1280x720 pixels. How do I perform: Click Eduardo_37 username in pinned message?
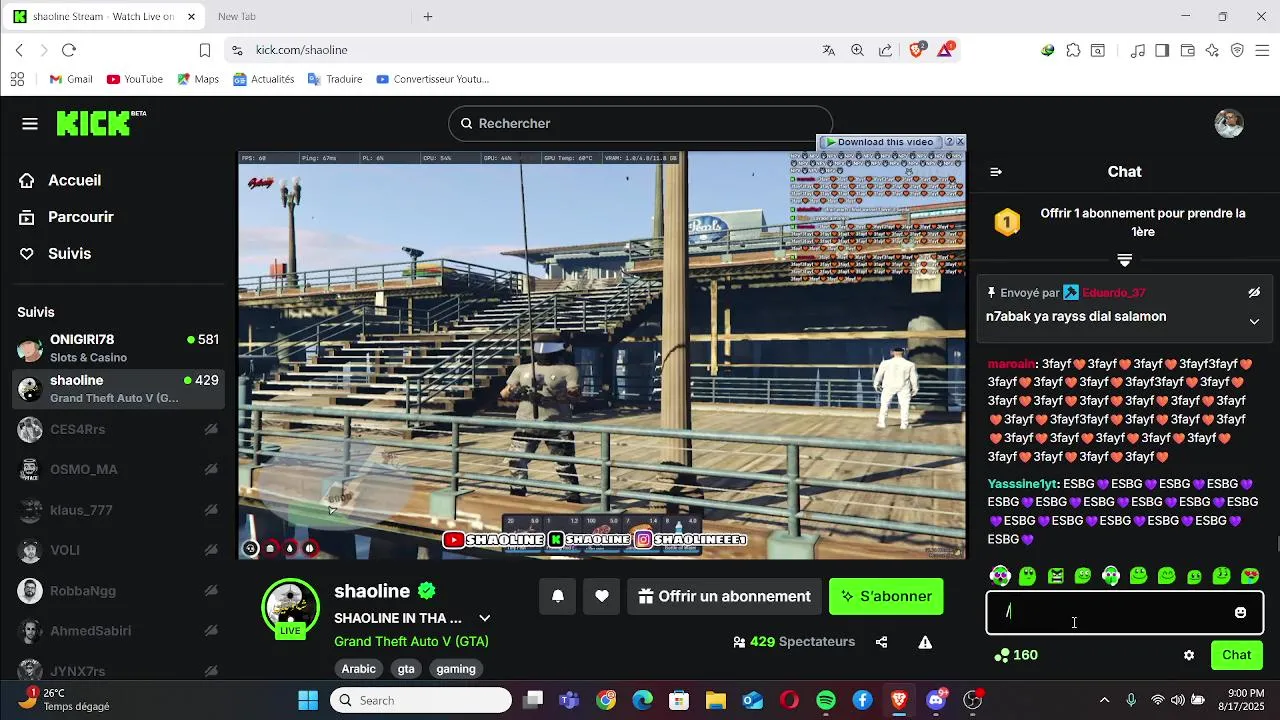click(x=1113, y=293)
